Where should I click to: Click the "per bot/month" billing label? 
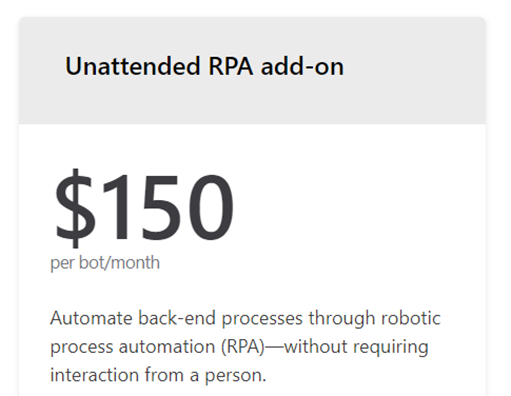(105, 263)
